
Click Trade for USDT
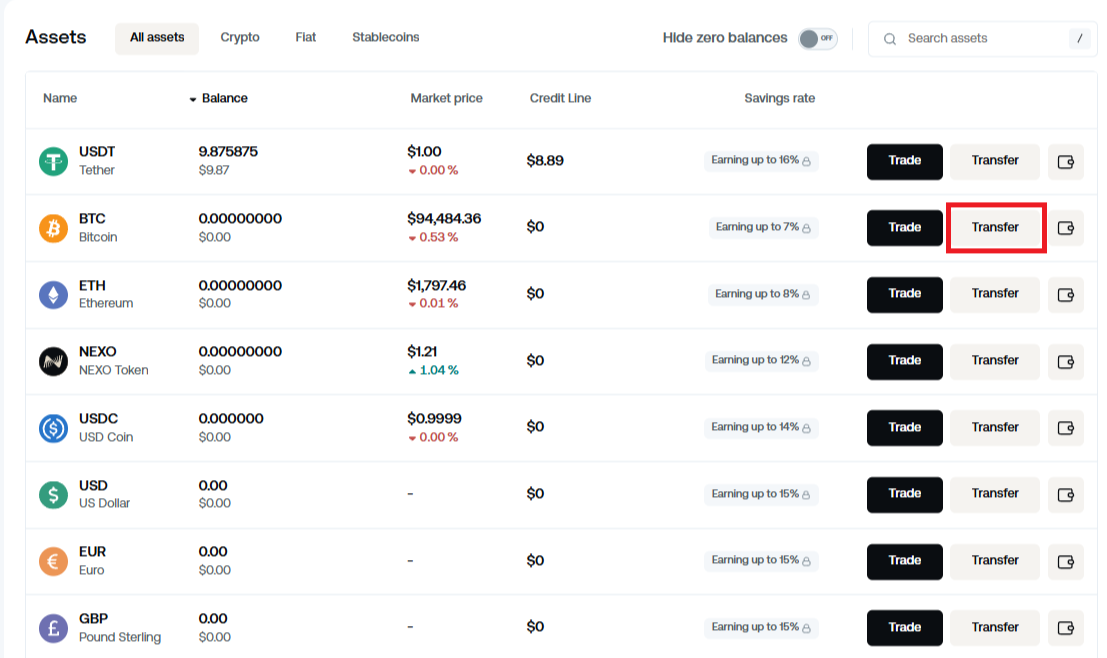click(x=904, y=162)
